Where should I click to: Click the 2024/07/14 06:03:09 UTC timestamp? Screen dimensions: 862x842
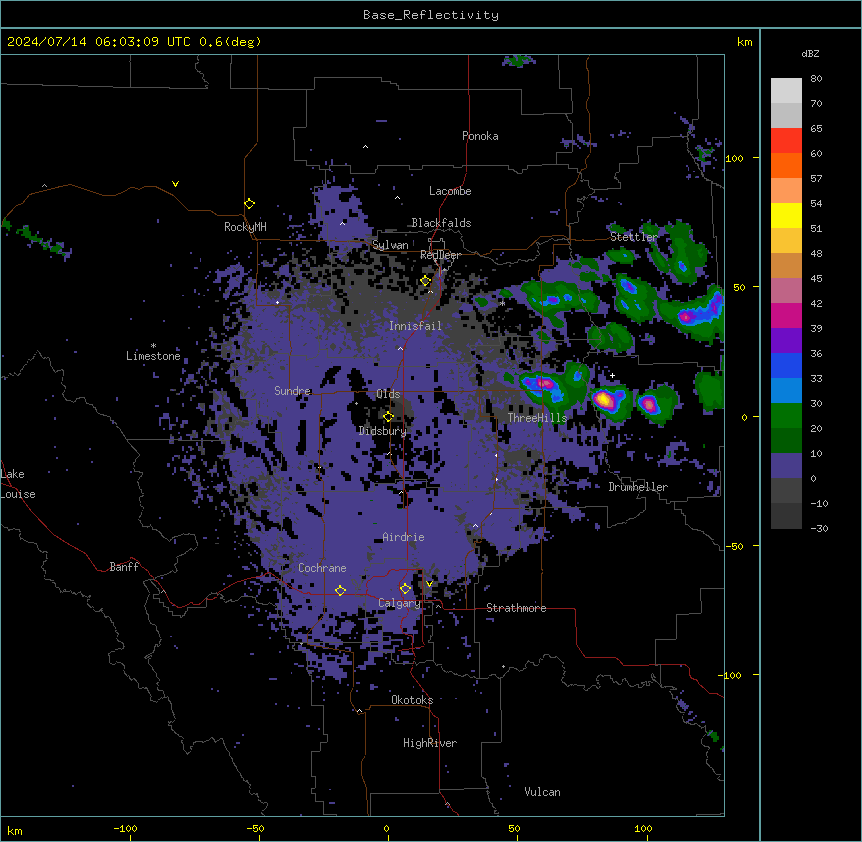point(99,42)
